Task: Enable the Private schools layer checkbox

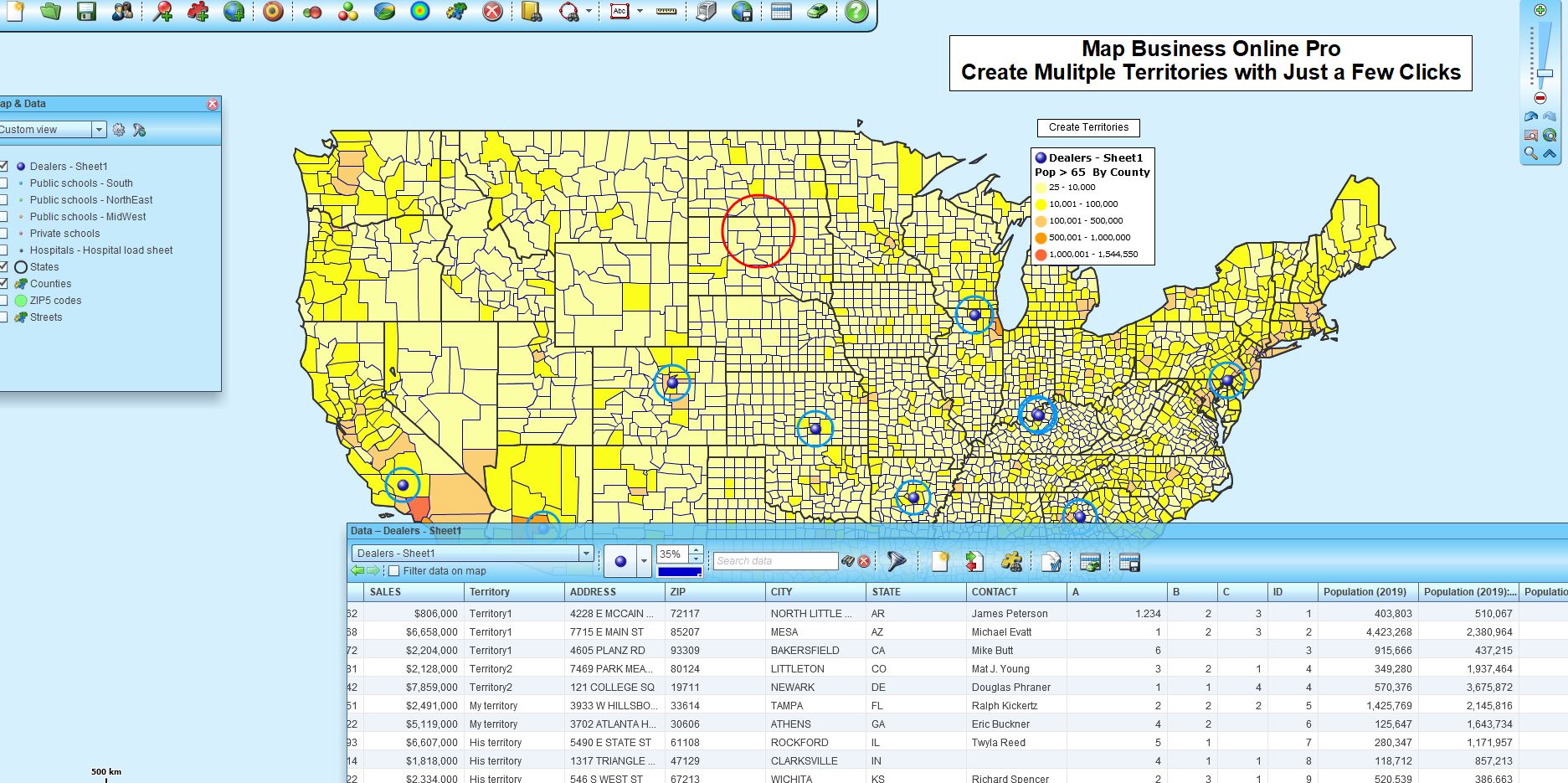Action: tap(4, 234)
